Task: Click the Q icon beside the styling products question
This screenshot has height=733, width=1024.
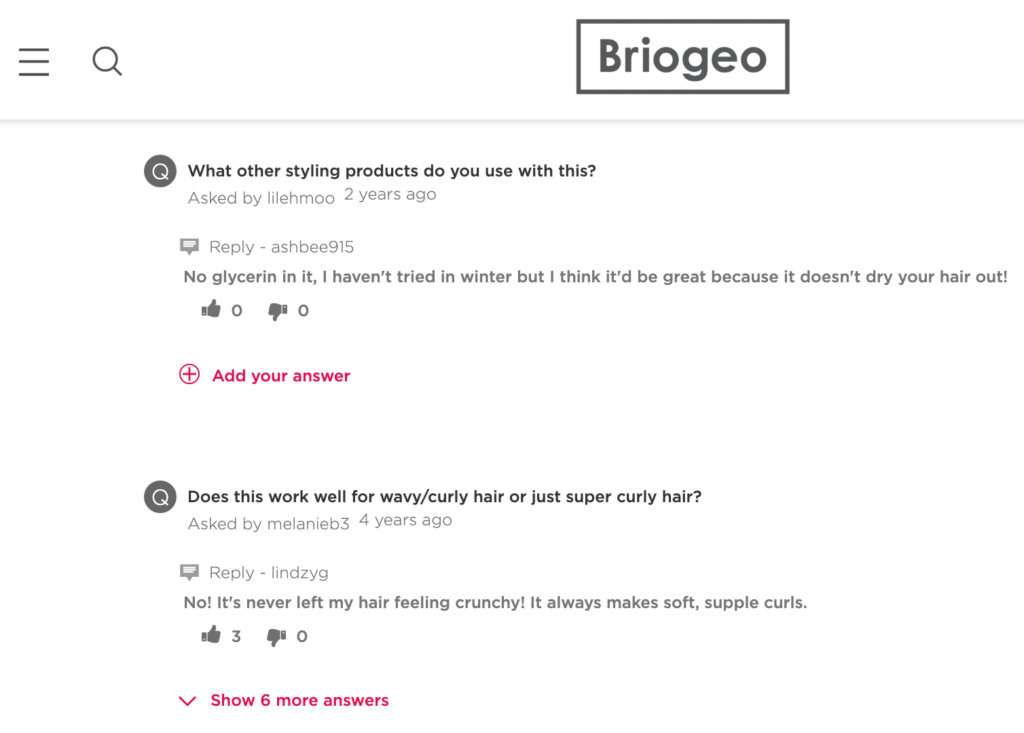Action: (x=160, y=171)
